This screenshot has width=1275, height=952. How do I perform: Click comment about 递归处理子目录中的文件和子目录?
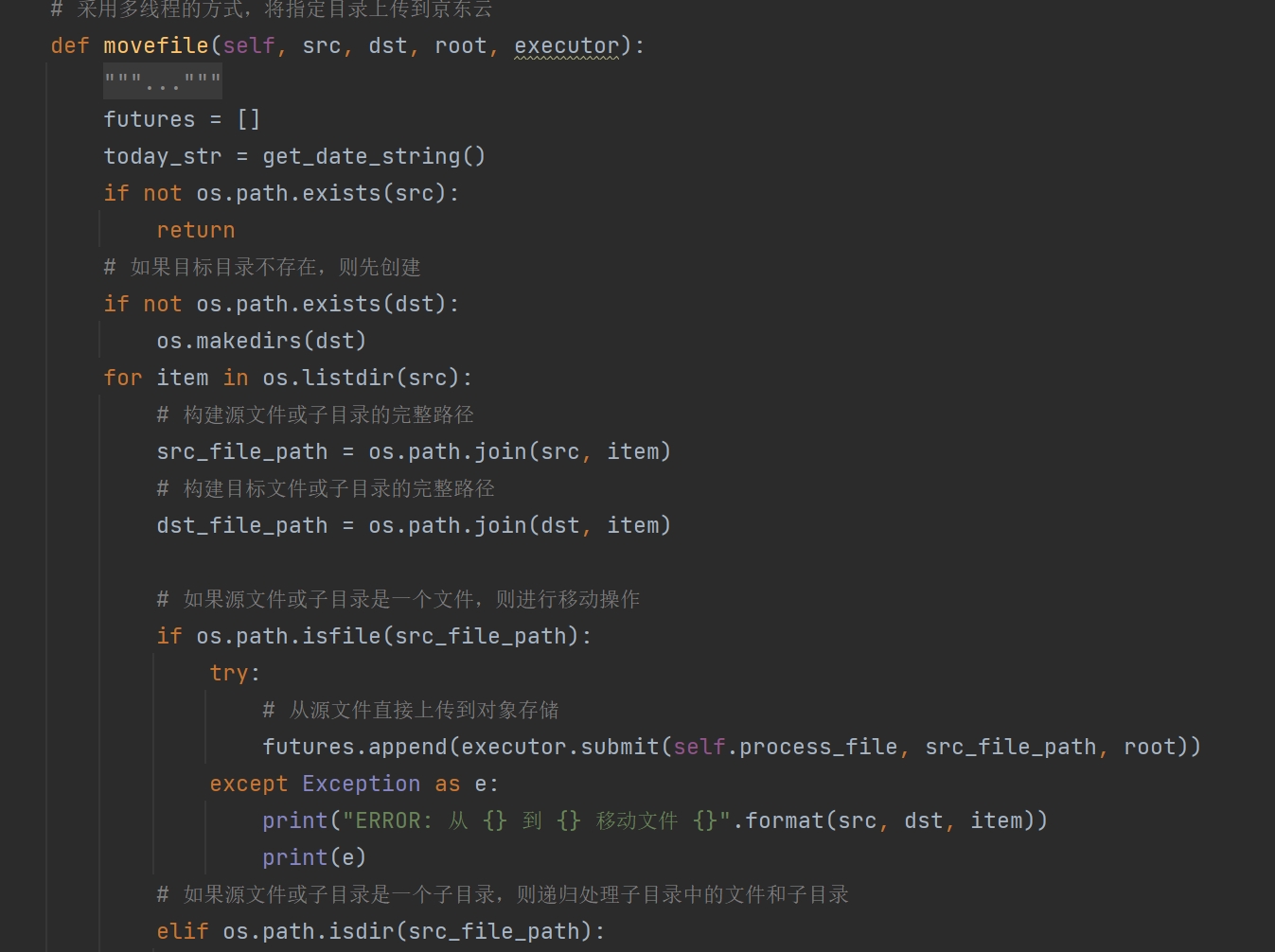(503, 894)
